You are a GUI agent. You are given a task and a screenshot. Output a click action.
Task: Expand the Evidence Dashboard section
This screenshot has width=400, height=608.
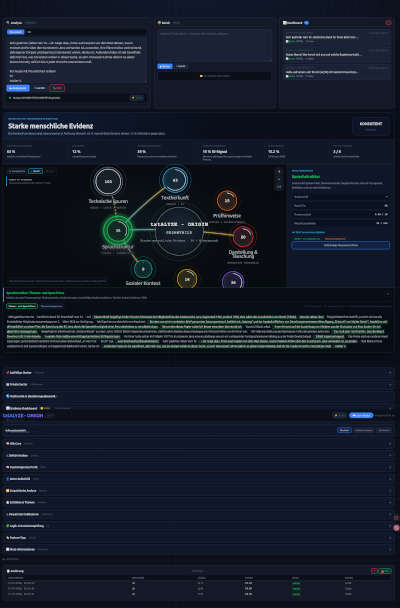pos(198,408)
